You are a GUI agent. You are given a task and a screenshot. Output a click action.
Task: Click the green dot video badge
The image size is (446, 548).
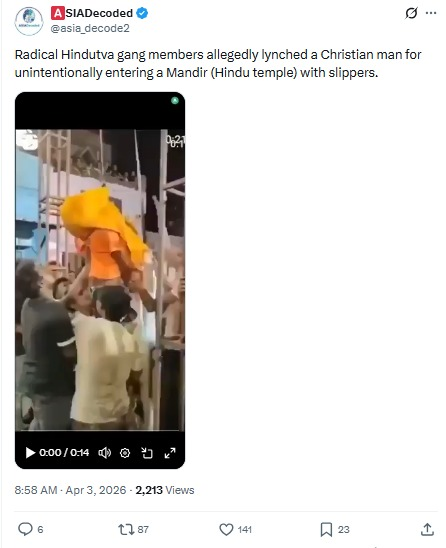coord(175,101)
